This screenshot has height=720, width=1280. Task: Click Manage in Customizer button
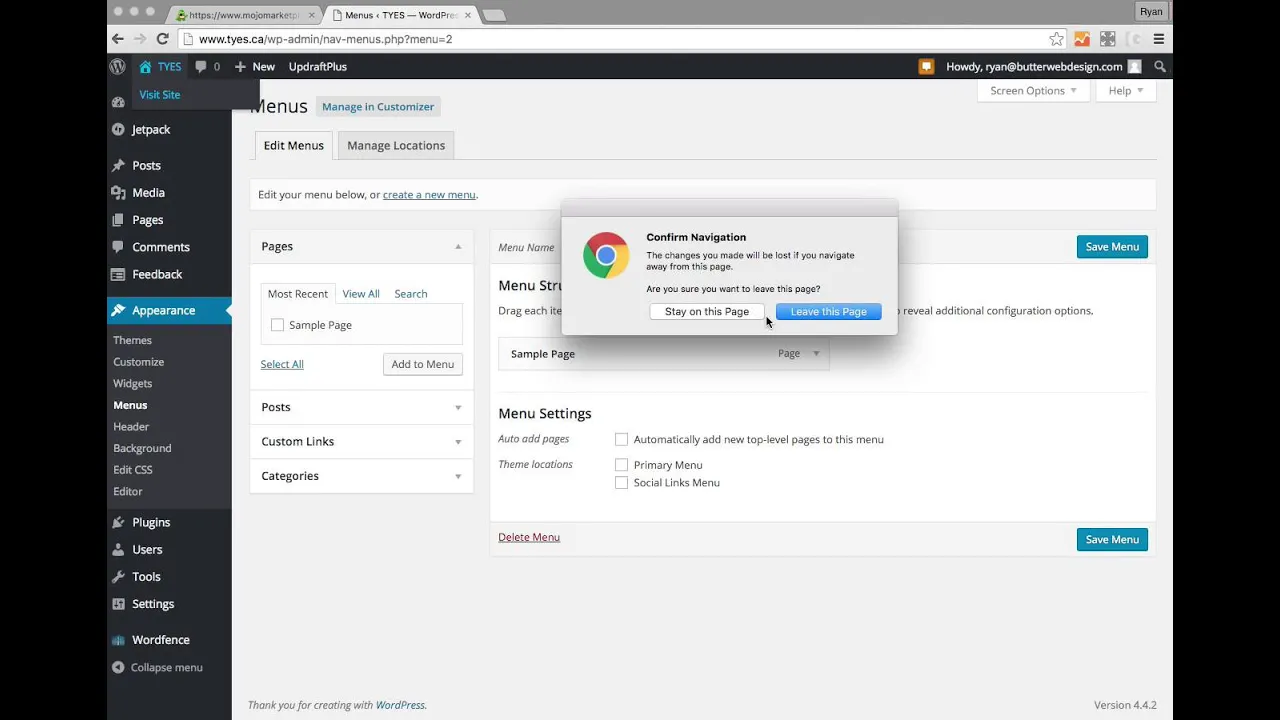point(378,107)
